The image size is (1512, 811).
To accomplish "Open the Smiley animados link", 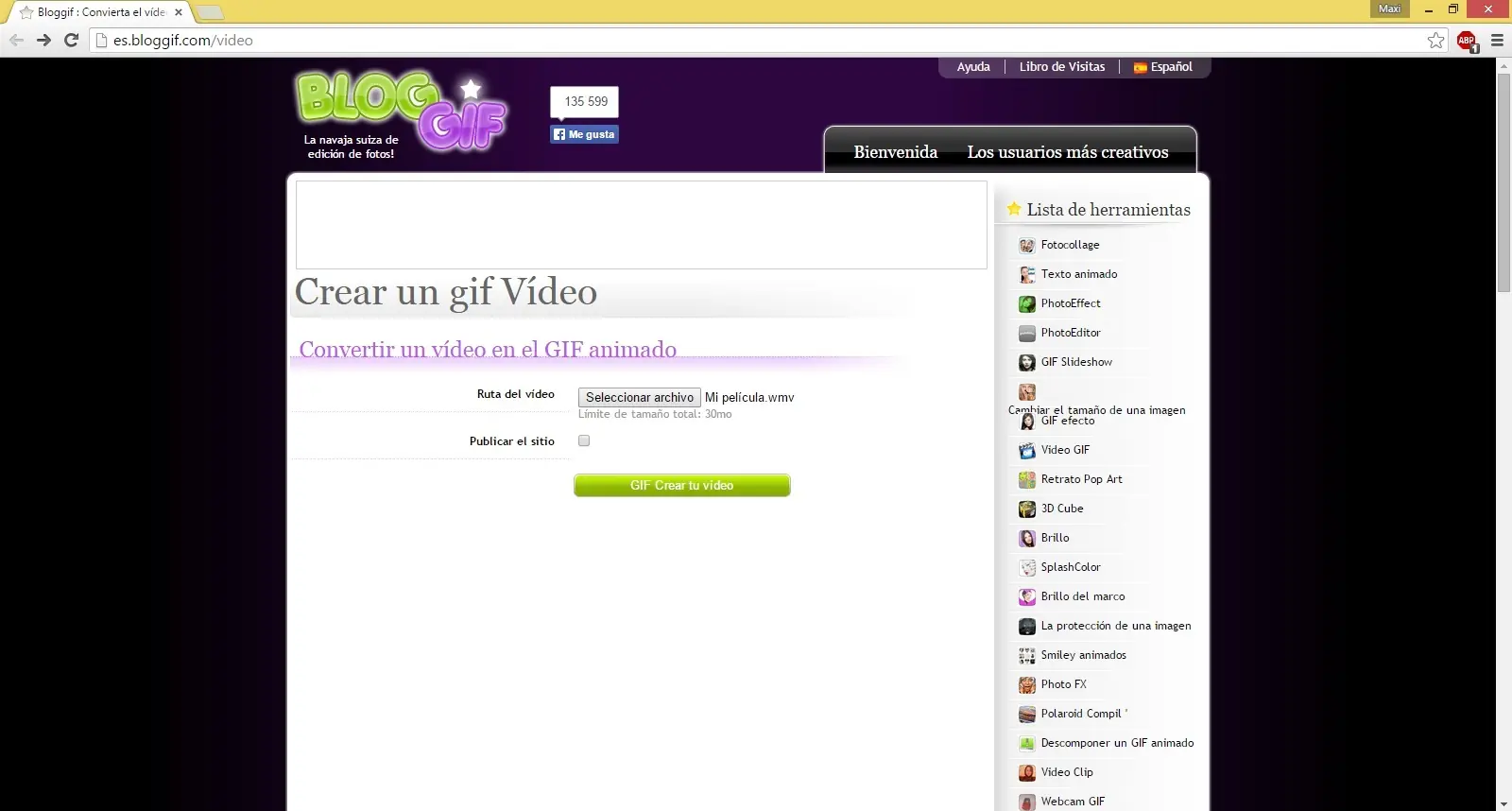I will [1083, 655].
